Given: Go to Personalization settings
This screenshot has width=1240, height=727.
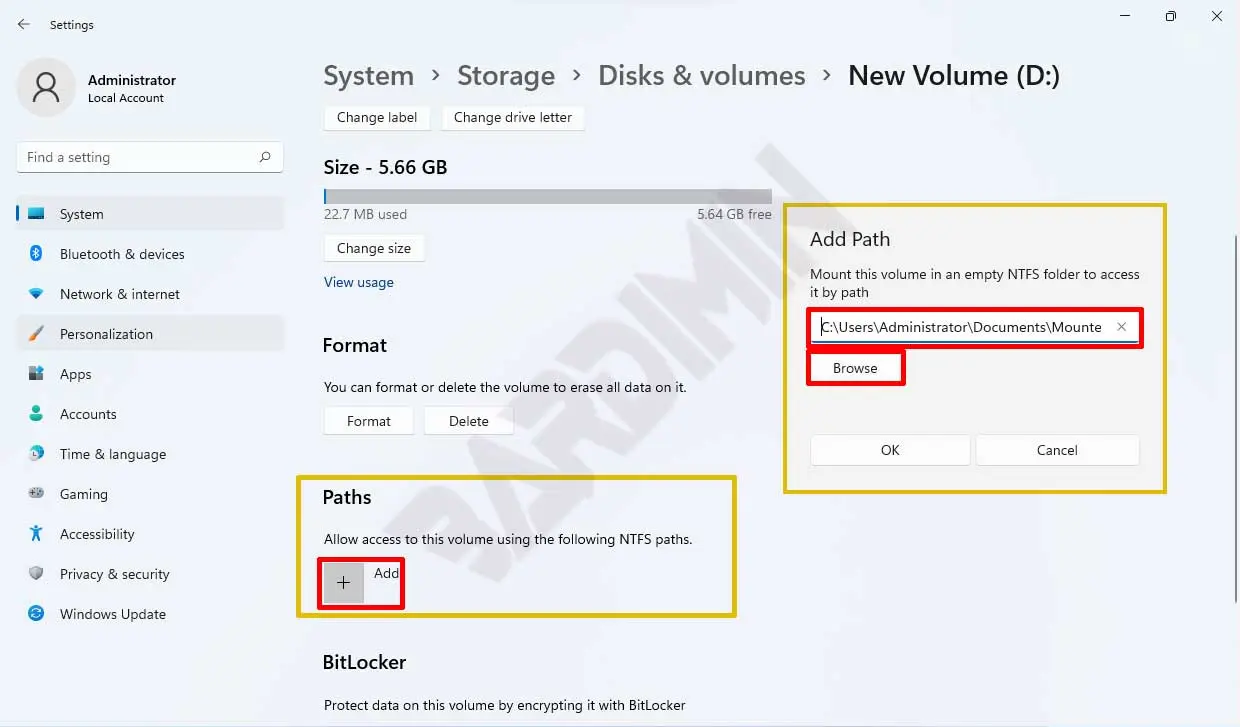Looking at the screenshot, I should coord(106,334).
